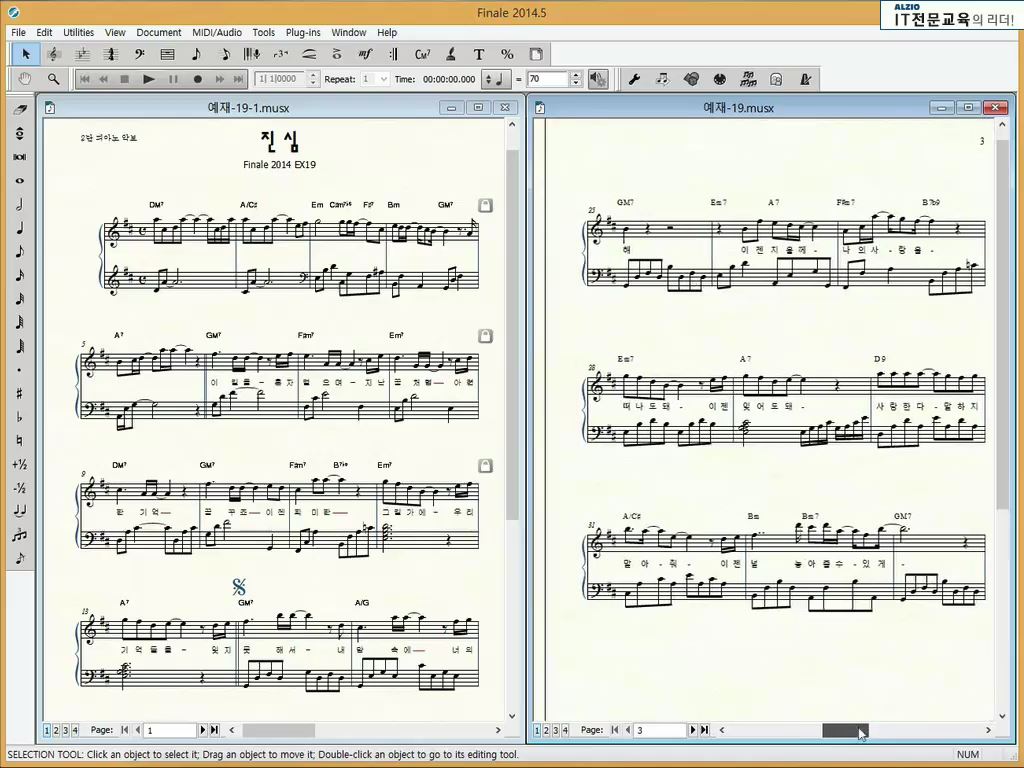Toggle lock icon on first system
This screenshot has height=768, width=1024.
point(485,205)
